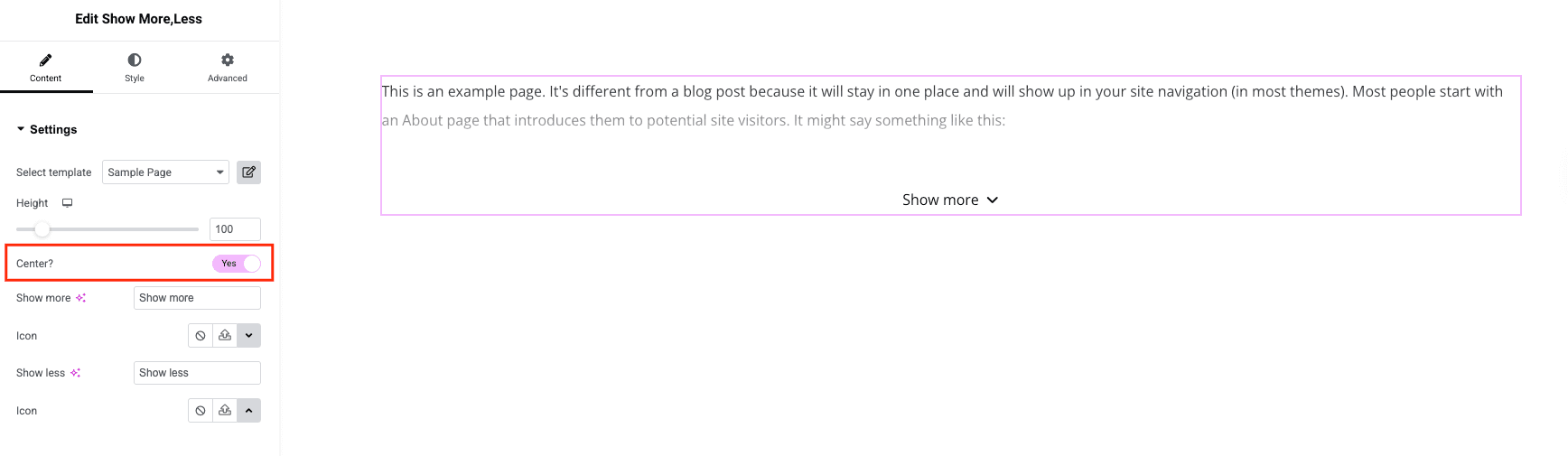Screen dimensions: 1568x456
Task: Remove the Show more icon (none option)
Action: point(201,336)
